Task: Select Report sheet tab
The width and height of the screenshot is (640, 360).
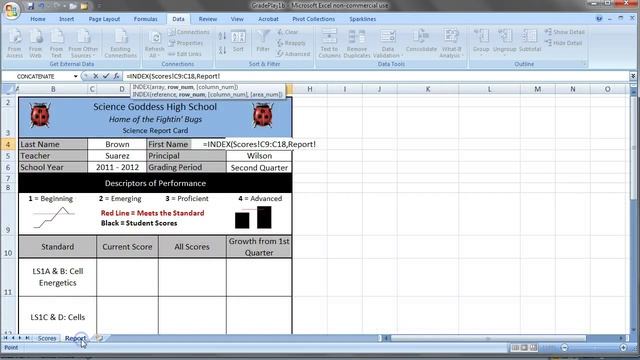Action: coord(76,338)
